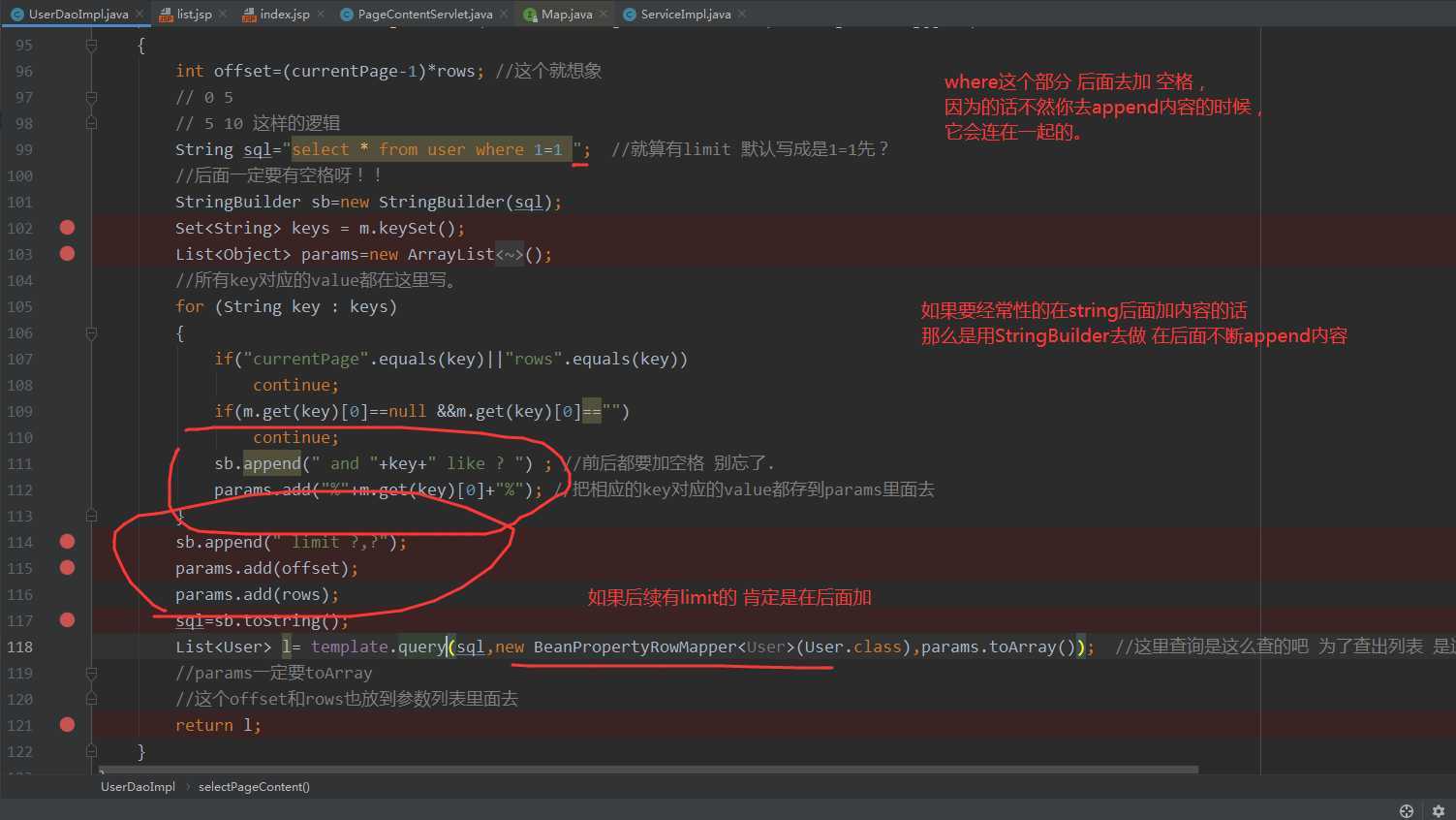
Task: Open settings gear in status bar
Action: coord(1439,811)
